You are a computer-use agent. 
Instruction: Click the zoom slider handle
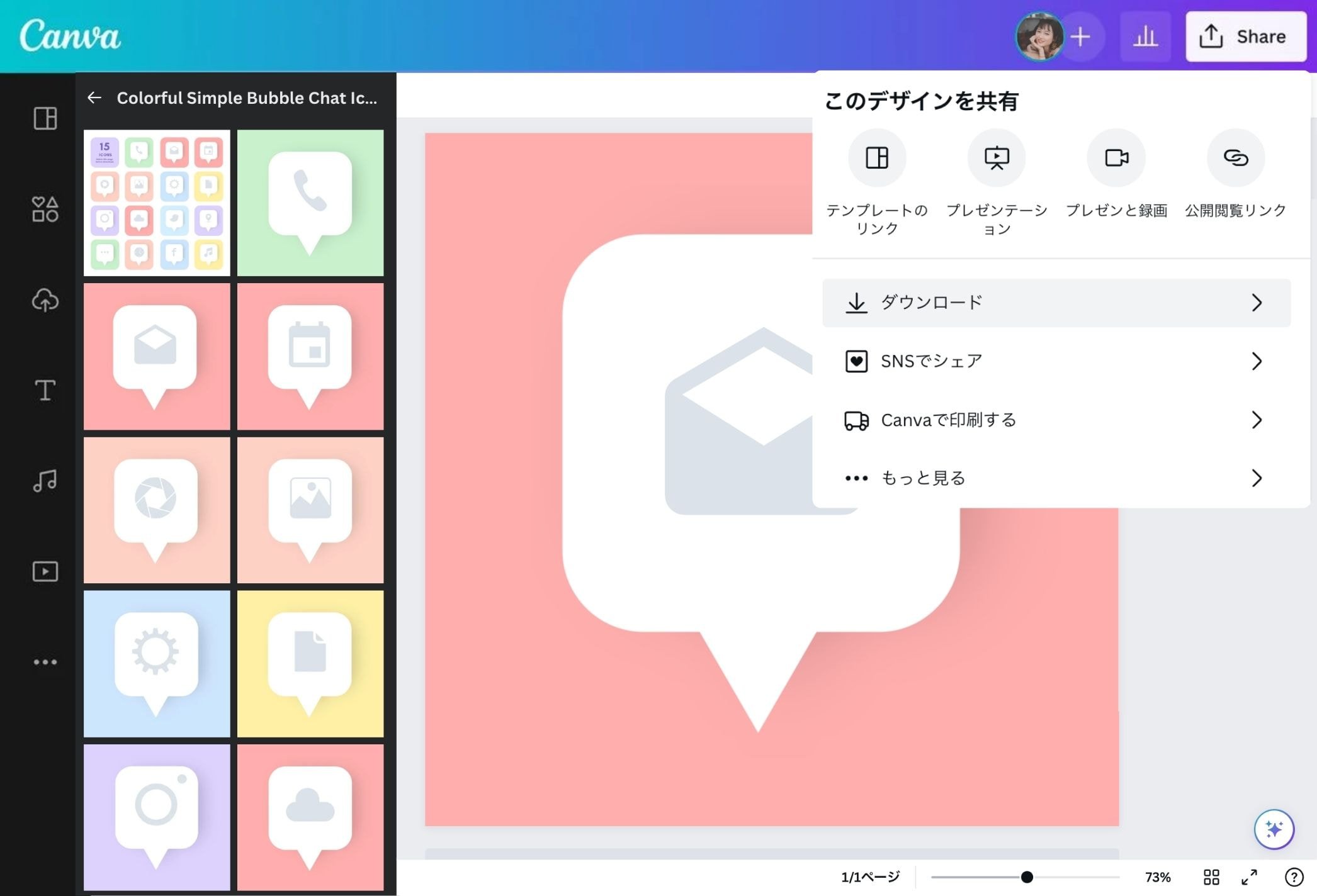coord(1027,876)
